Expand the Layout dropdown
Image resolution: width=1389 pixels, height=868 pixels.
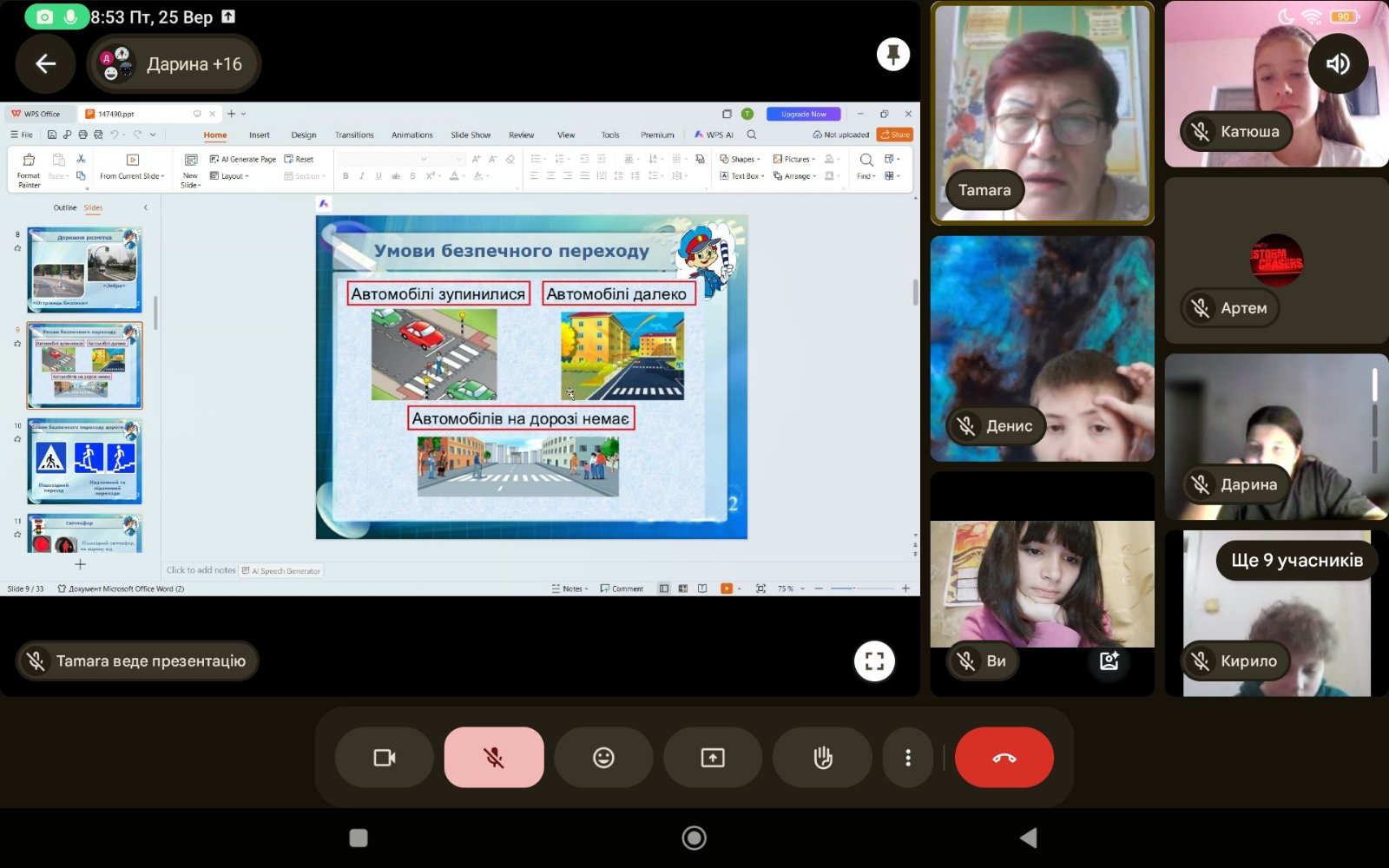click(229, 176)
